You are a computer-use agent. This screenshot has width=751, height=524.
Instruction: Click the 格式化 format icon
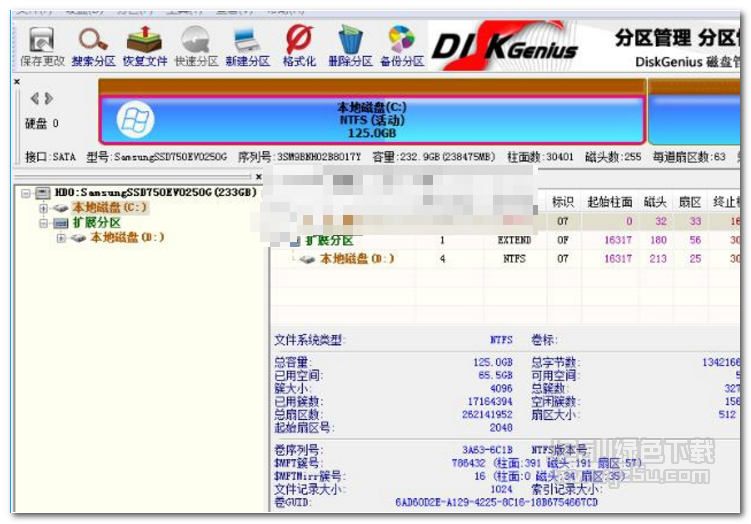299,46
